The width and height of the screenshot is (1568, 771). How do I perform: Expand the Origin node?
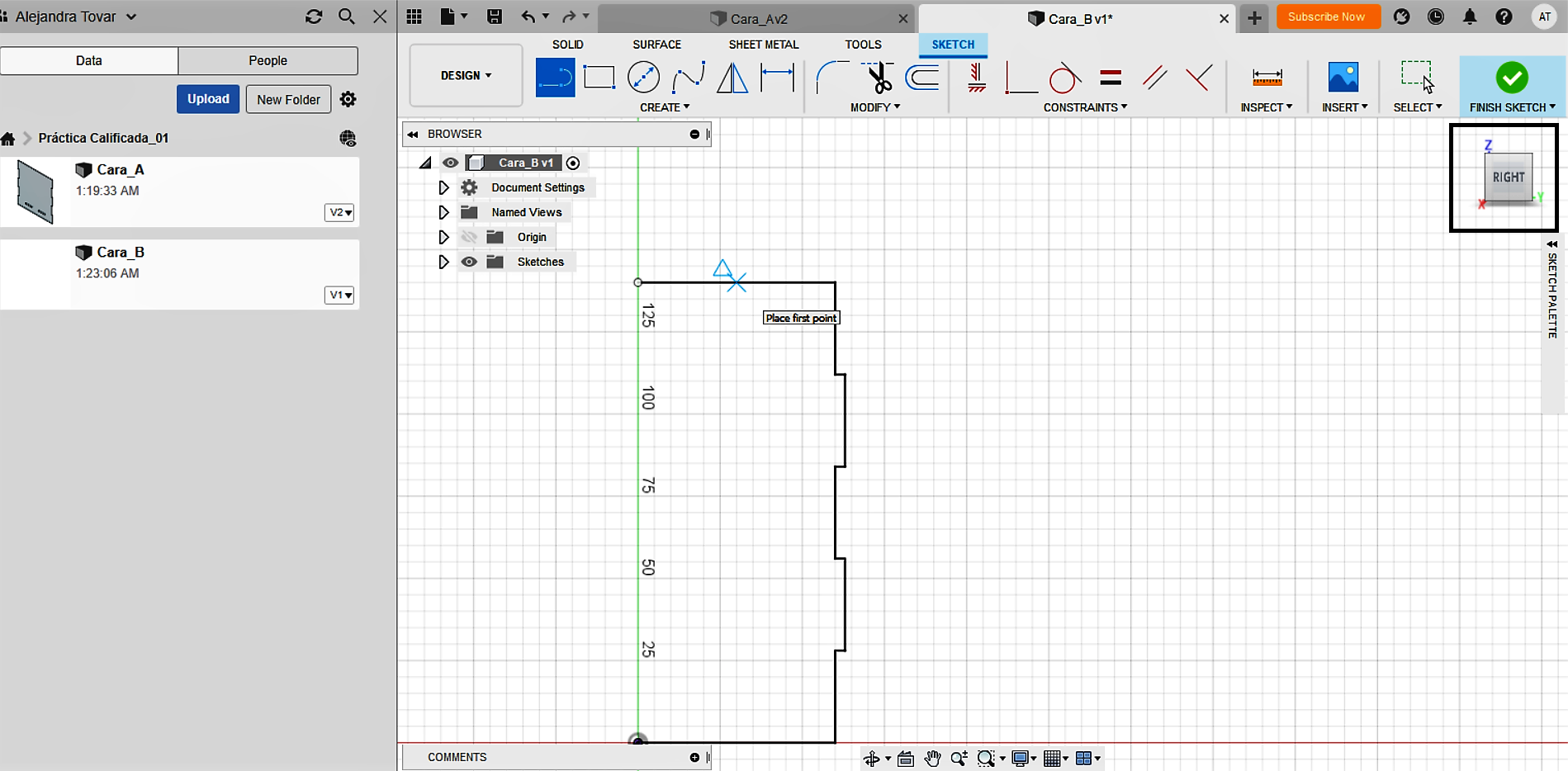[x=443, y=237]
